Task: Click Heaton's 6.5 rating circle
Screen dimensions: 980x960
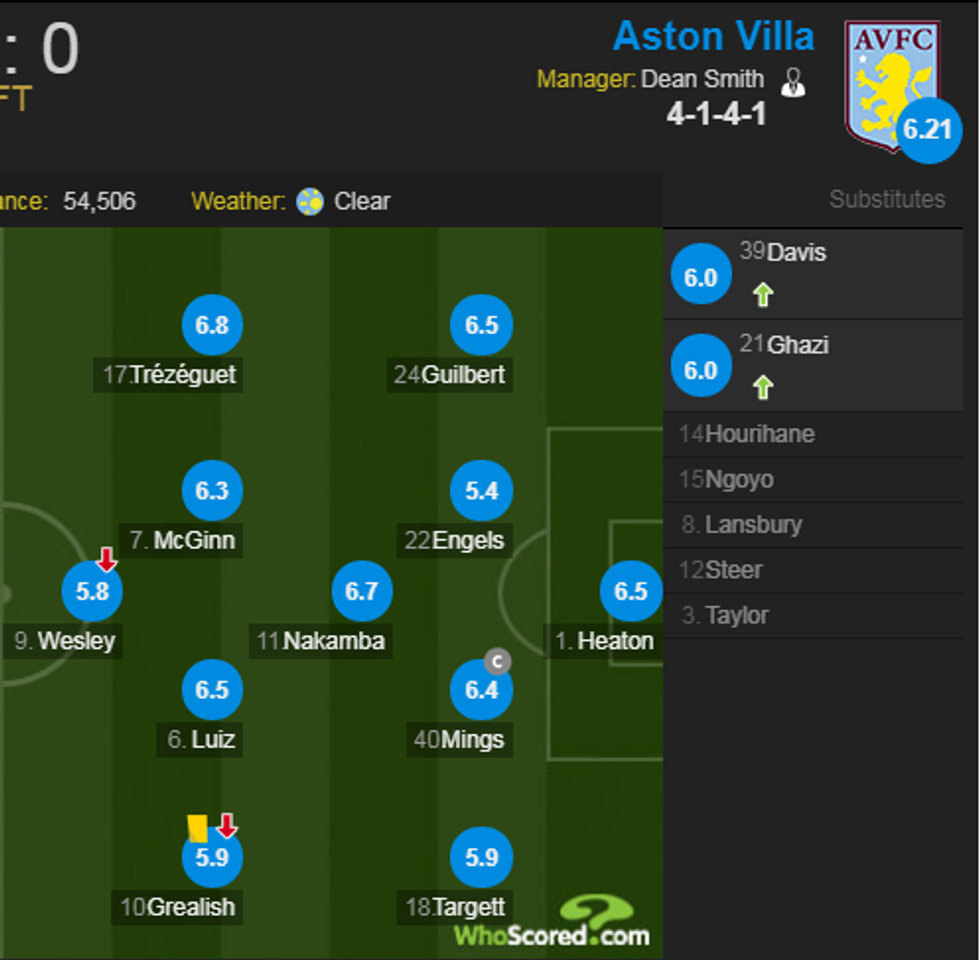Action: [x=630, y=591]
